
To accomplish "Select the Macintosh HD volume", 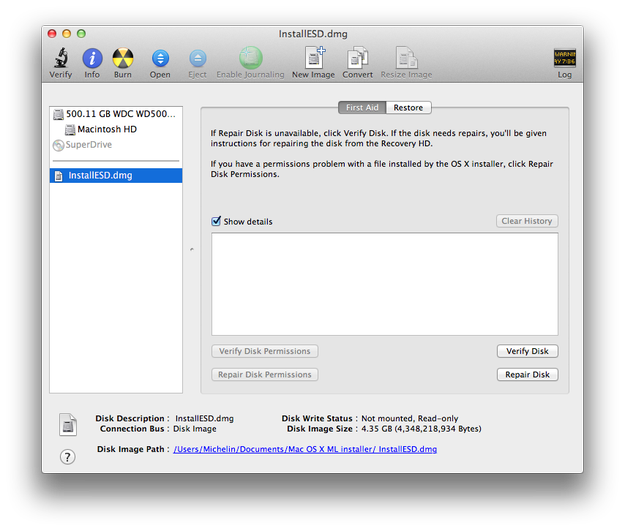I will [116, 129].
